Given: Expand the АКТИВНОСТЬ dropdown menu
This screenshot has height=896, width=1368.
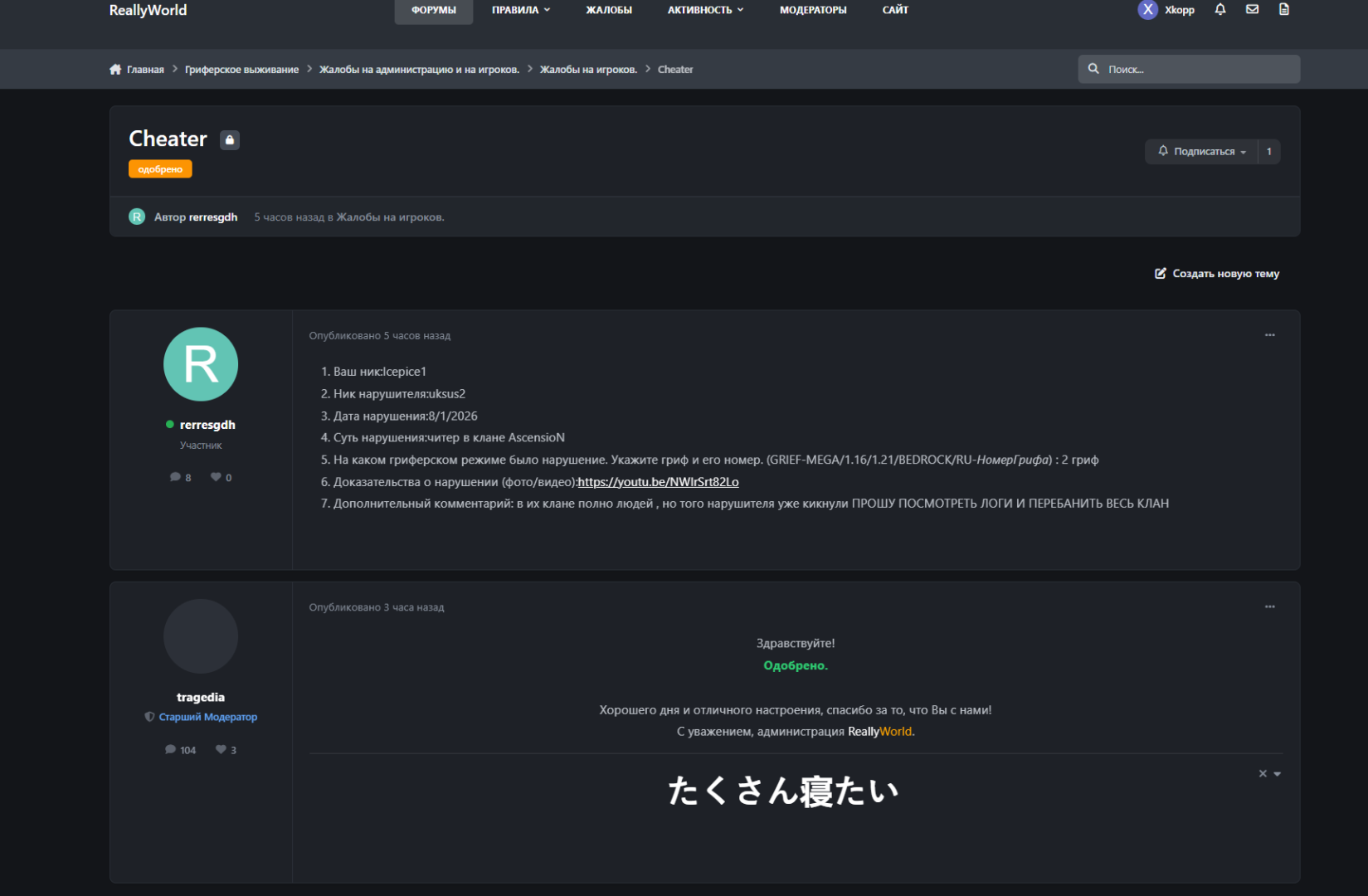Looking at the screenshot, I should tap(705, 10).
